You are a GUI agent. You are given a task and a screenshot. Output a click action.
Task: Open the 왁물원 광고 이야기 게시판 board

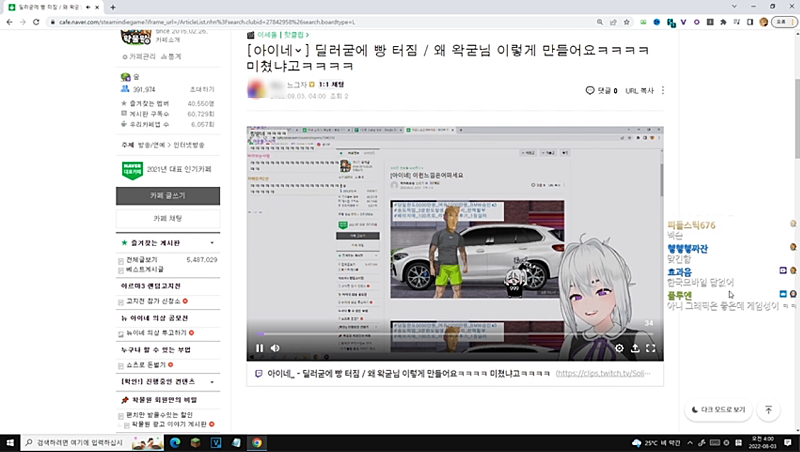tap(169, 424)
